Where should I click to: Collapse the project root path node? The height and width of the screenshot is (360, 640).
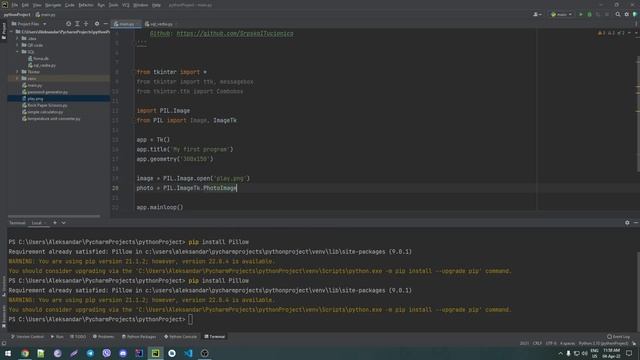pos(12,31)
